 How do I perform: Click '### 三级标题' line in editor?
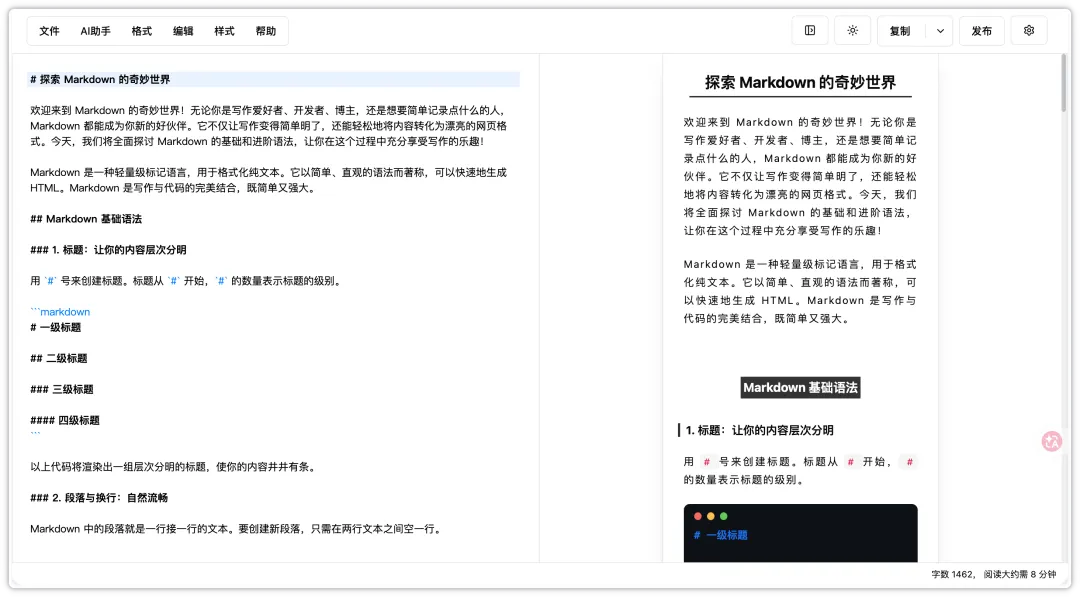point(62,390)
